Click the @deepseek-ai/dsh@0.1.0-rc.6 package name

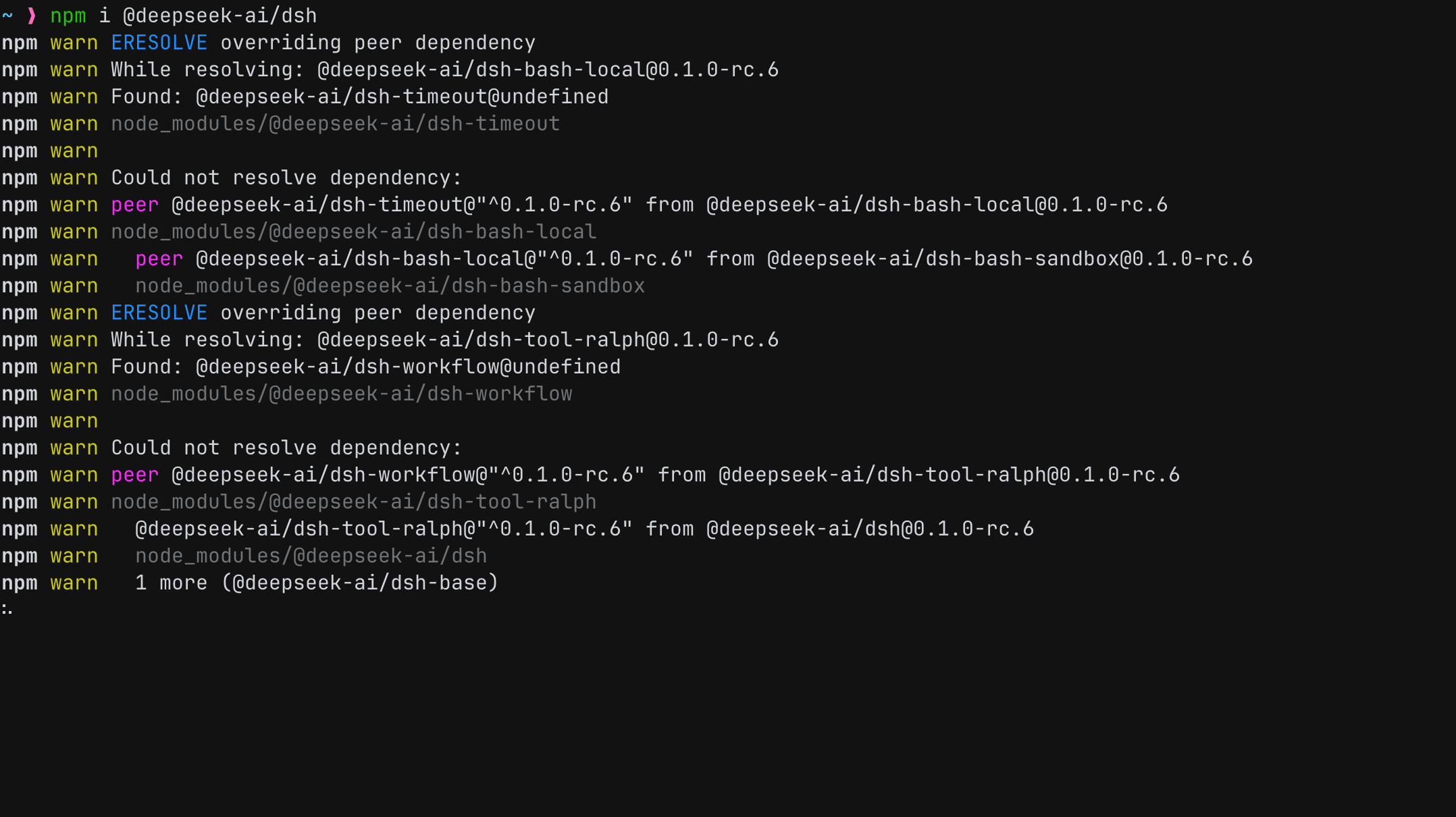point(870,529)
